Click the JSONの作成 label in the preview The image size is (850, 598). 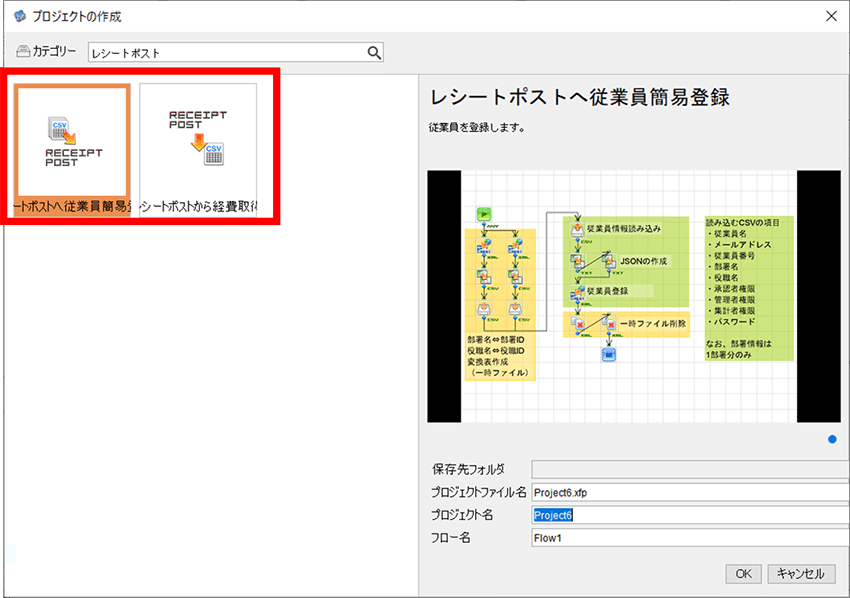[x=643, y=261]
